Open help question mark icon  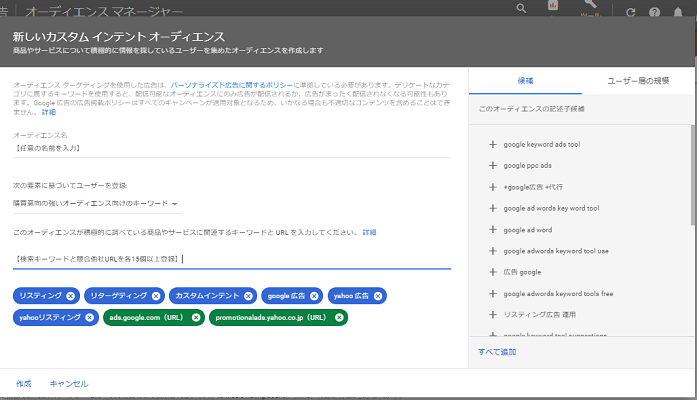(654, 12)
